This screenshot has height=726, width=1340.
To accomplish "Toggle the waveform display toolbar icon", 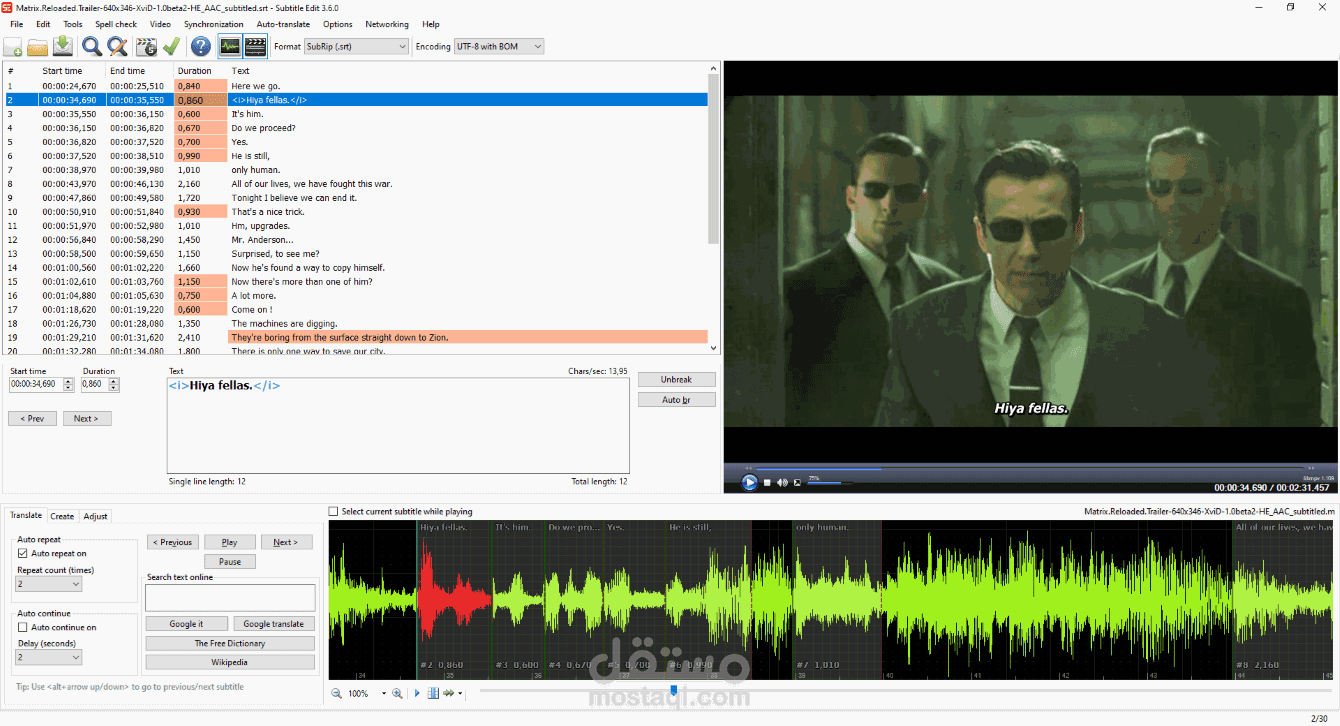I will pos(230,46).
